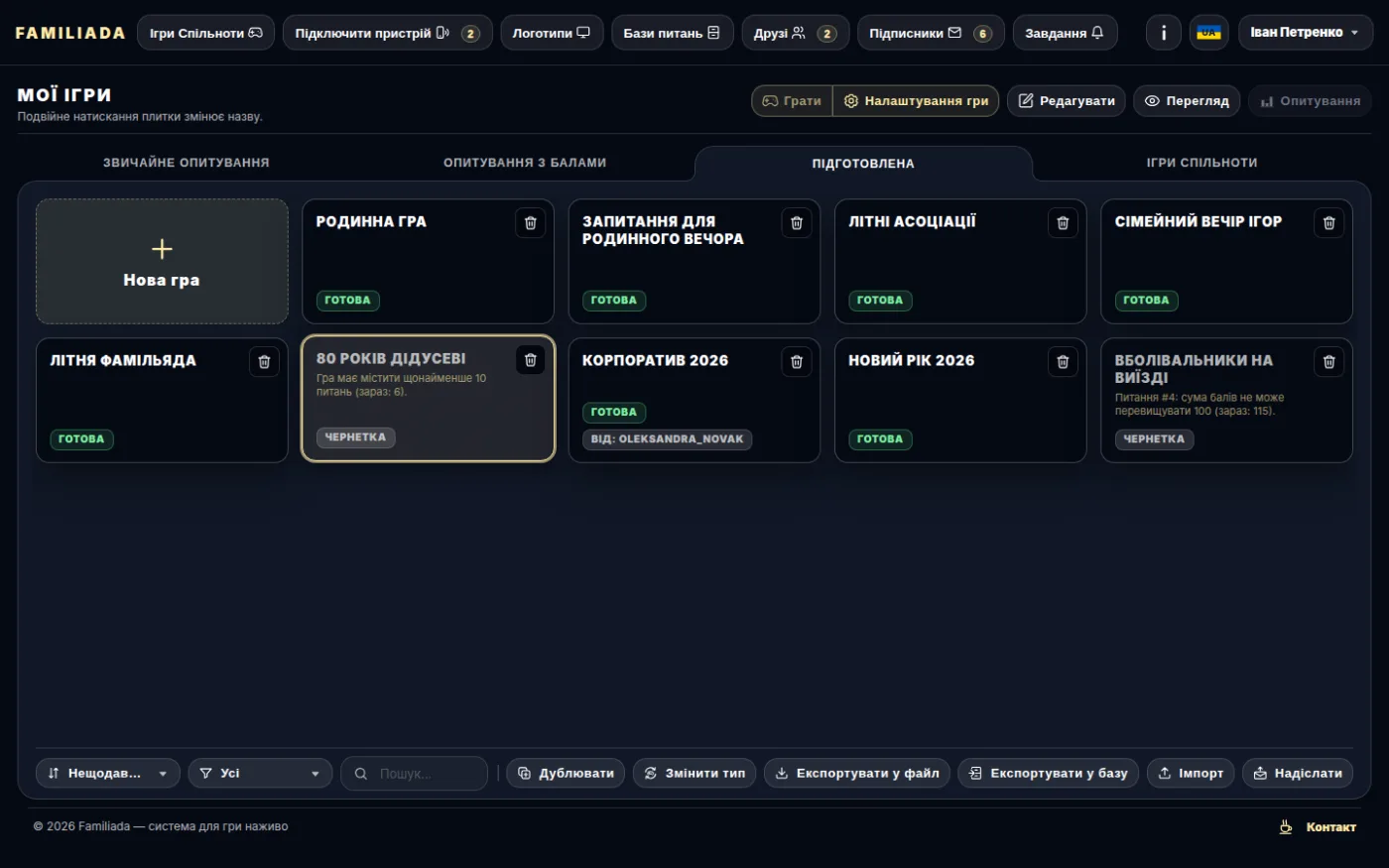Open the Опитування з балами tab

(x=525, y=163)
